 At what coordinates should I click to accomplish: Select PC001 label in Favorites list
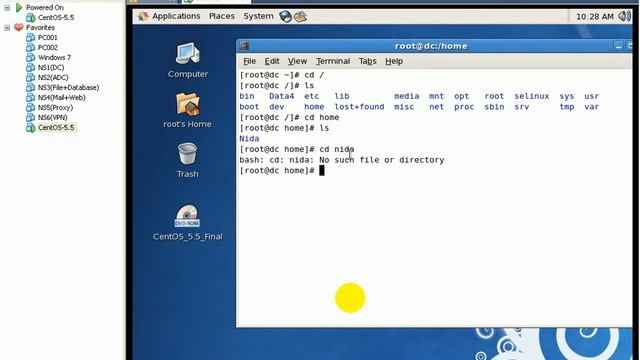(48, 38)
